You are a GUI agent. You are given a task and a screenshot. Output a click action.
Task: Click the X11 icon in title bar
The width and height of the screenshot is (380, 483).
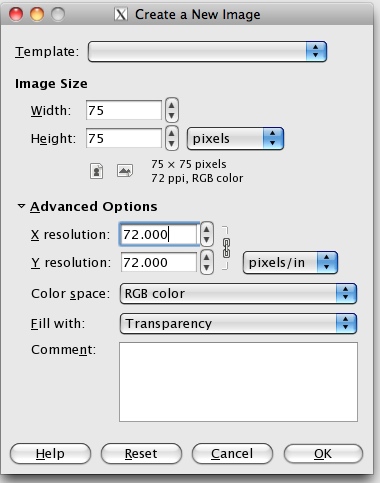click(x=121, y=14)
